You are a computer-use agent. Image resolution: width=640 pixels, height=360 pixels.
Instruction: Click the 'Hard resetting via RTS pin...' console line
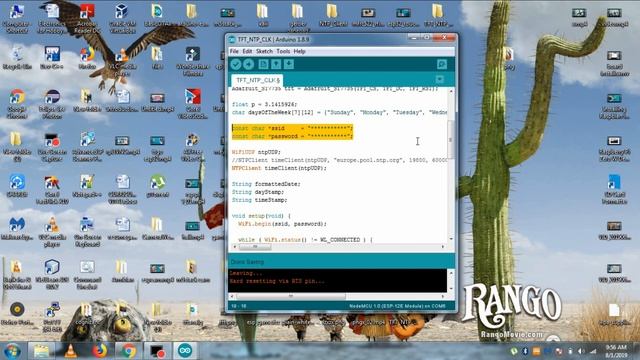277,281
